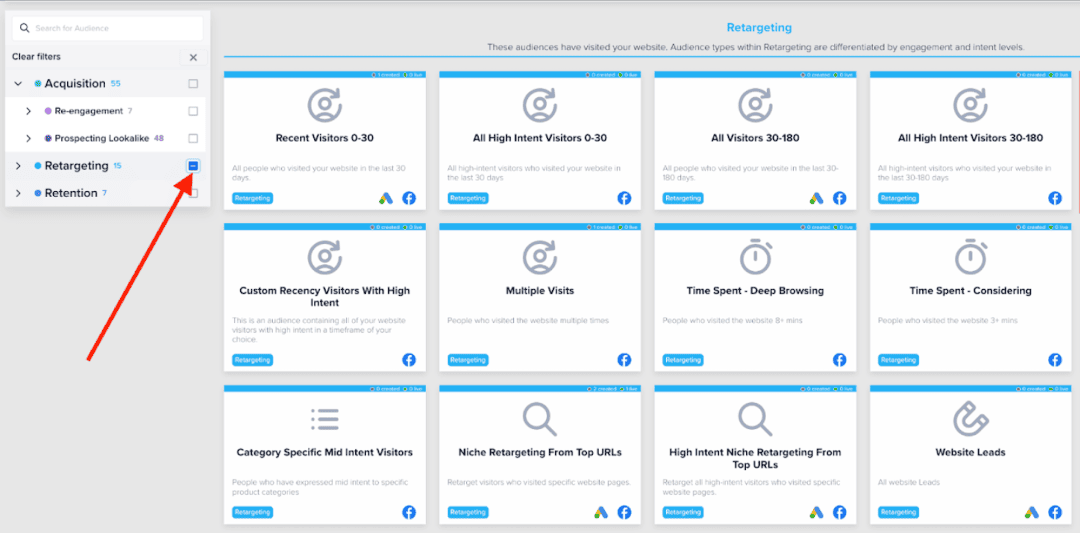Expand the Retention tree group
Image resolution: width=1080 pixels, height=533 pixels.
coord(19,194)
